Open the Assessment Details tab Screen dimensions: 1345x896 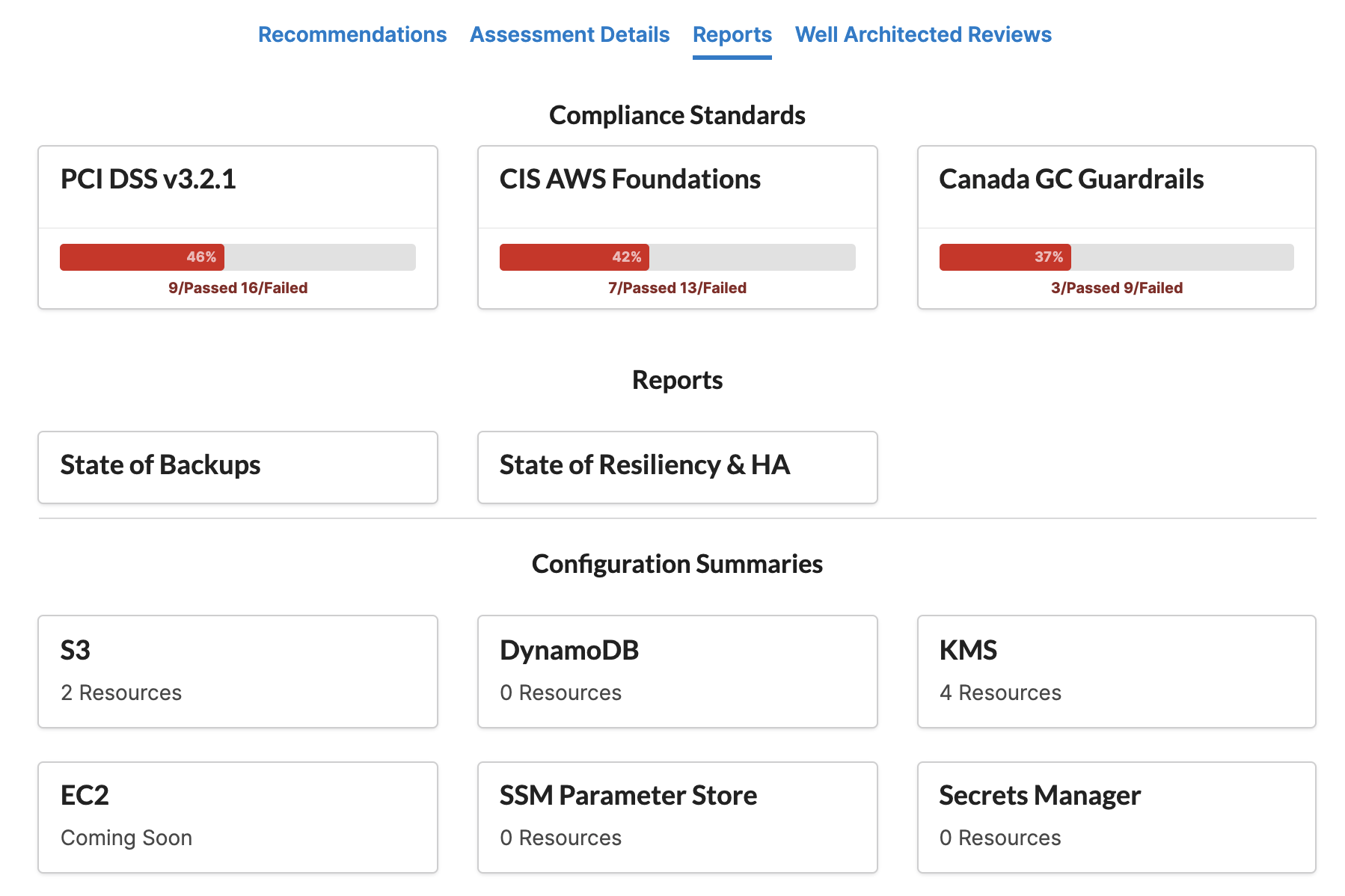(569, 34)
